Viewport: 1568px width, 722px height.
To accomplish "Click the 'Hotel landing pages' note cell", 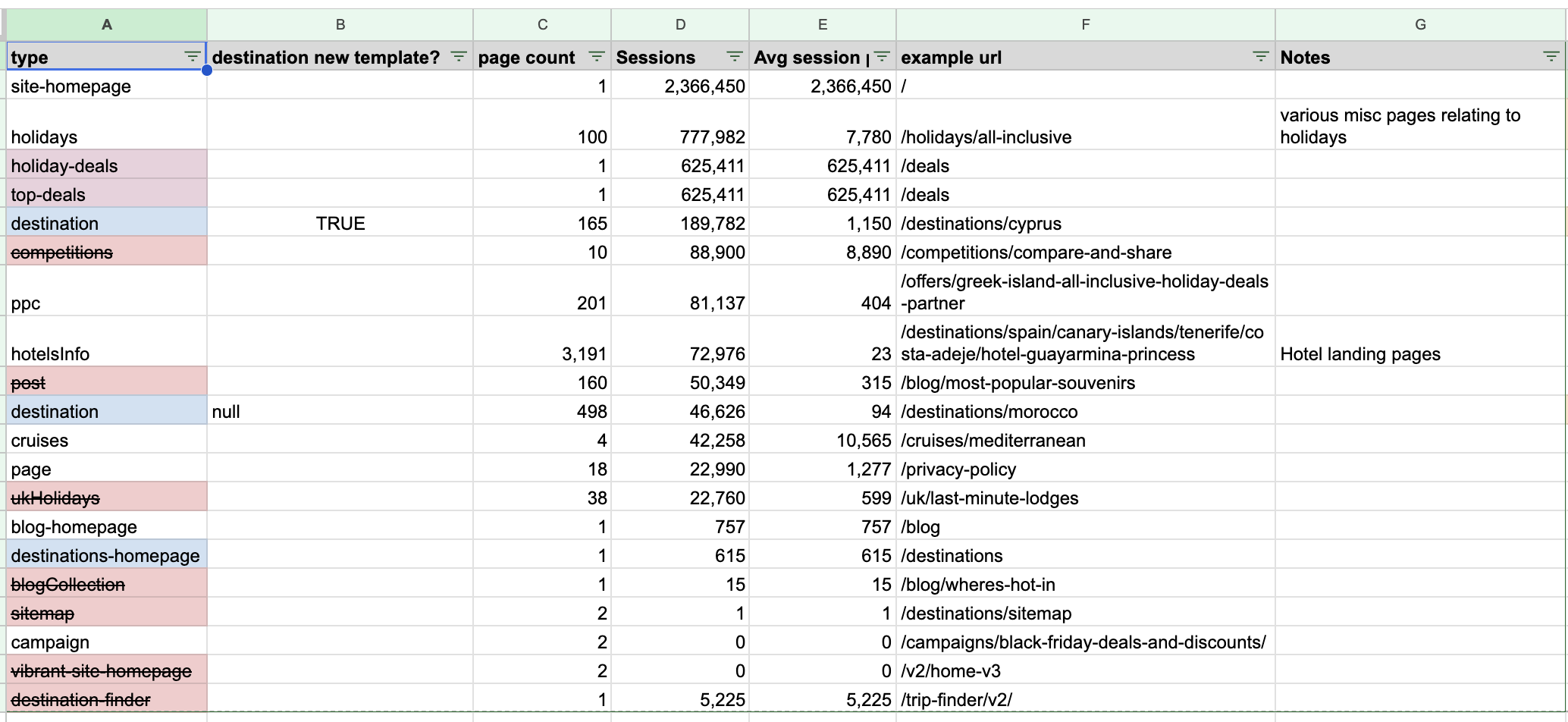I will 1420,341.
